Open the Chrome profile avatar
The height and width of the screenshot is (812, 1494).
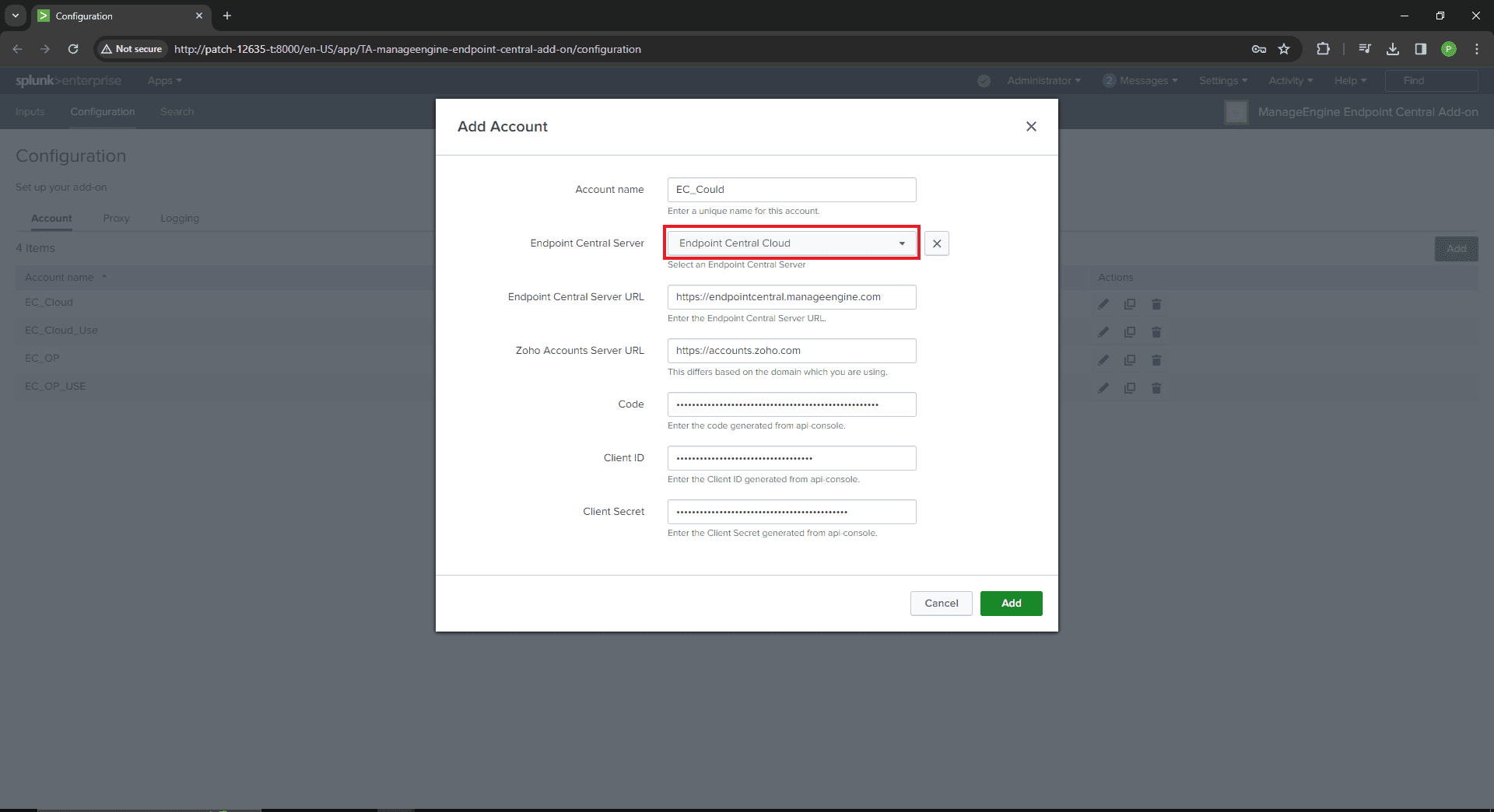(x=1449, y=49)
